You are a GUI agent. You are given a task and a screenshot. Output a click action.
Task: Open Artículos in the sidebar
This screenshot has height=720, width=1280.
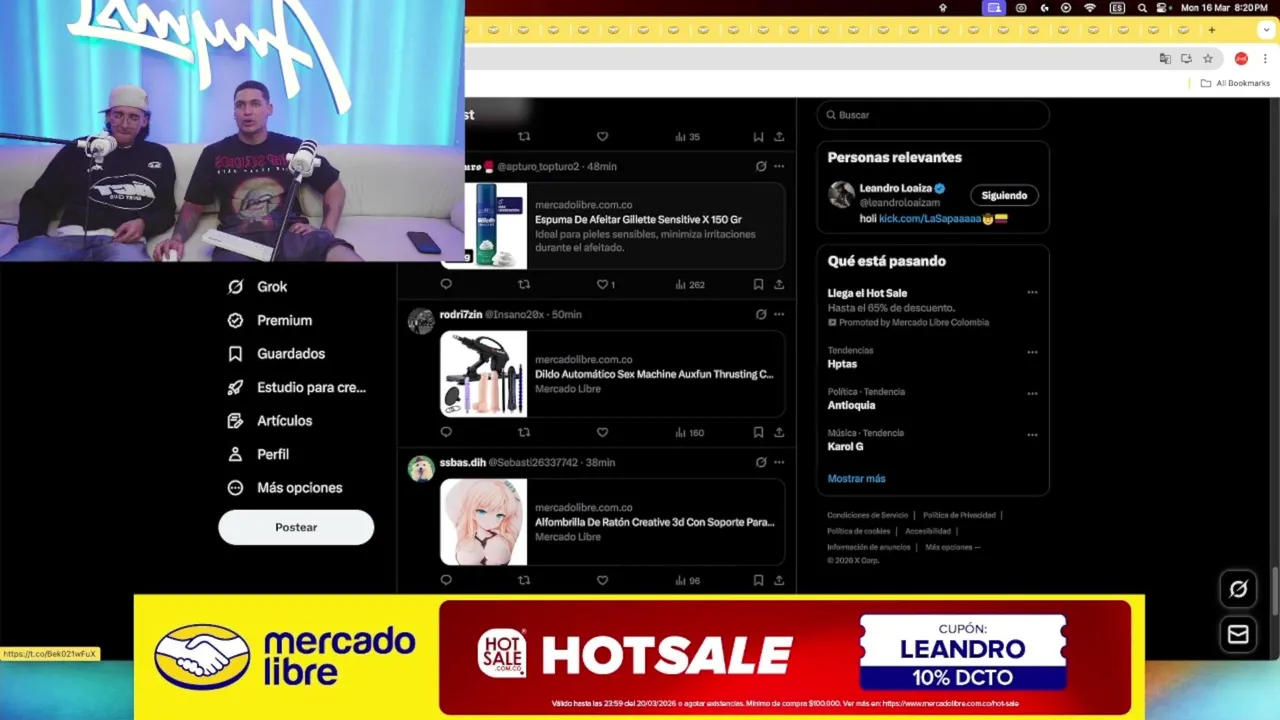tap(269, 420)
